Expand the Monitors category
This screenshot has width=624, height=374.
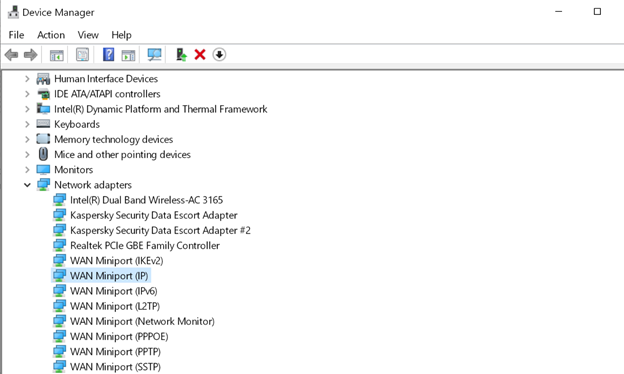[x=27, y=169]
